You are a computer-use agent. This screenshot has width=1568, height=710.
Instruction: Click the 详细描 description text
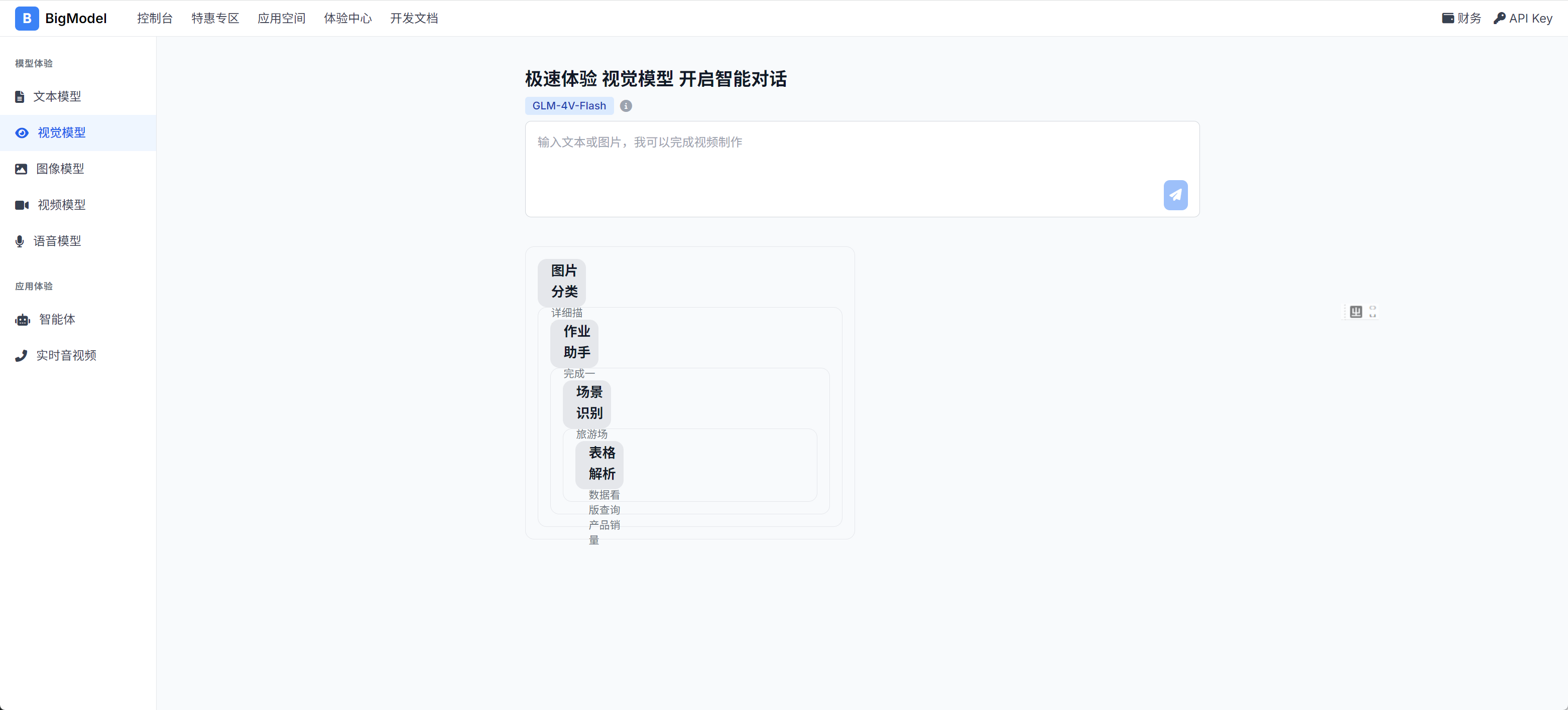567,313
